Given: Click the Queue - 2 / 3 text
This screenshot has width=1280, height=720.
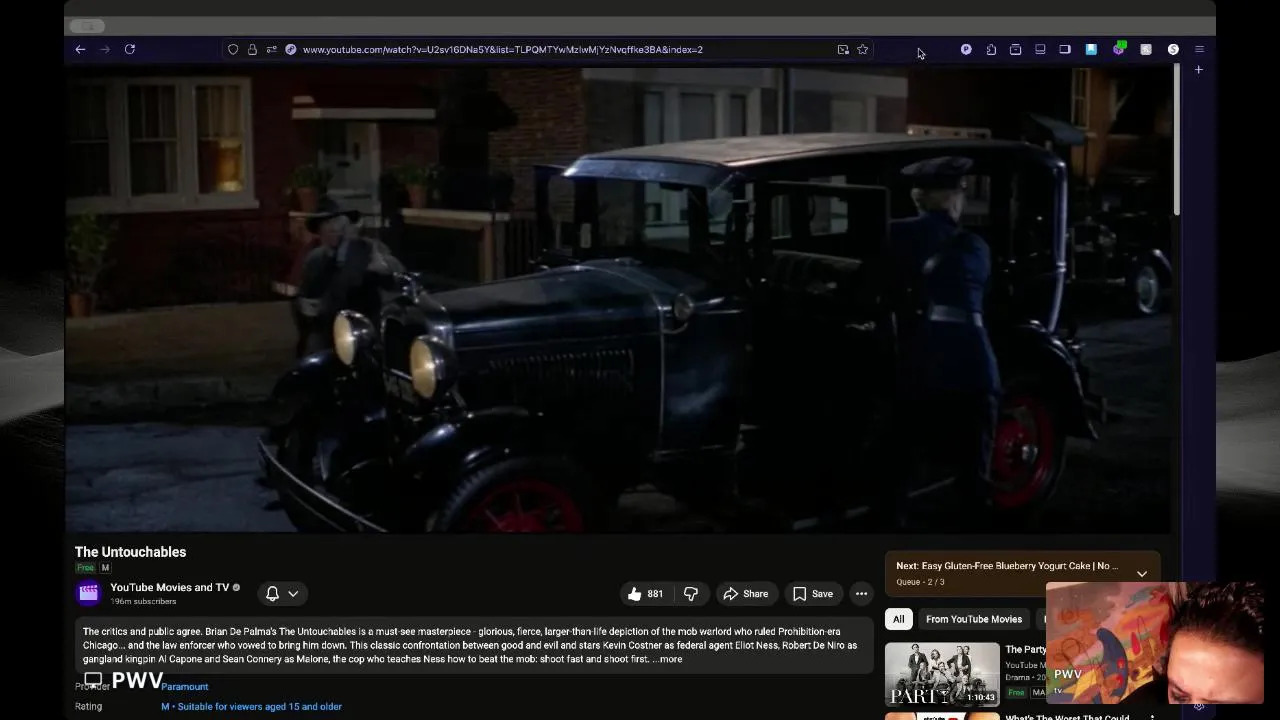Looking at the screenshot, I should point(920,582).
